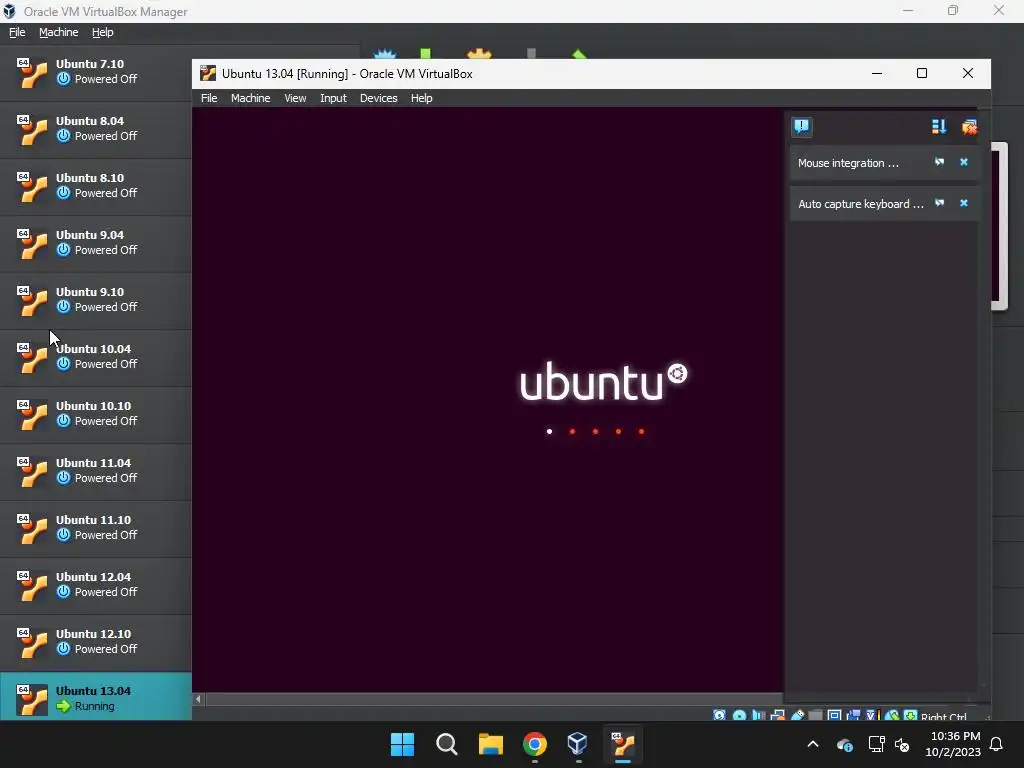Toggle the notification center speech-bubble icon
The width and height of the screenshot is (1024, 768).
801,126
